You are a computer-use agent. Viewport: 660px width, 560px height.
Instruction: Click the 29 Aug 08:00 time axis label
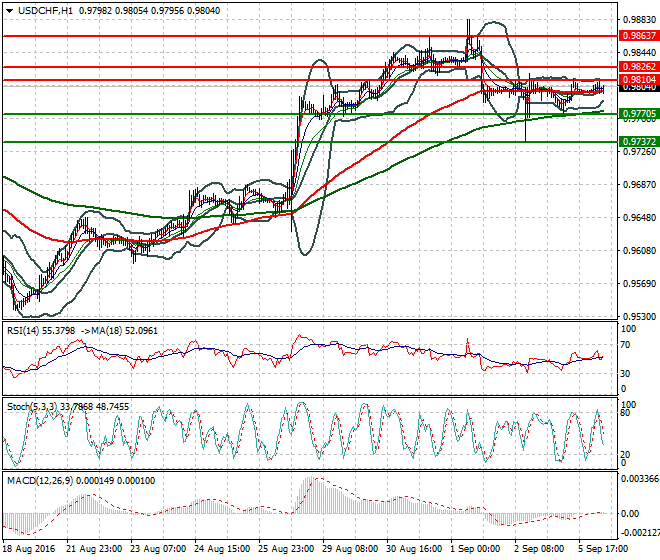[350, 549]
